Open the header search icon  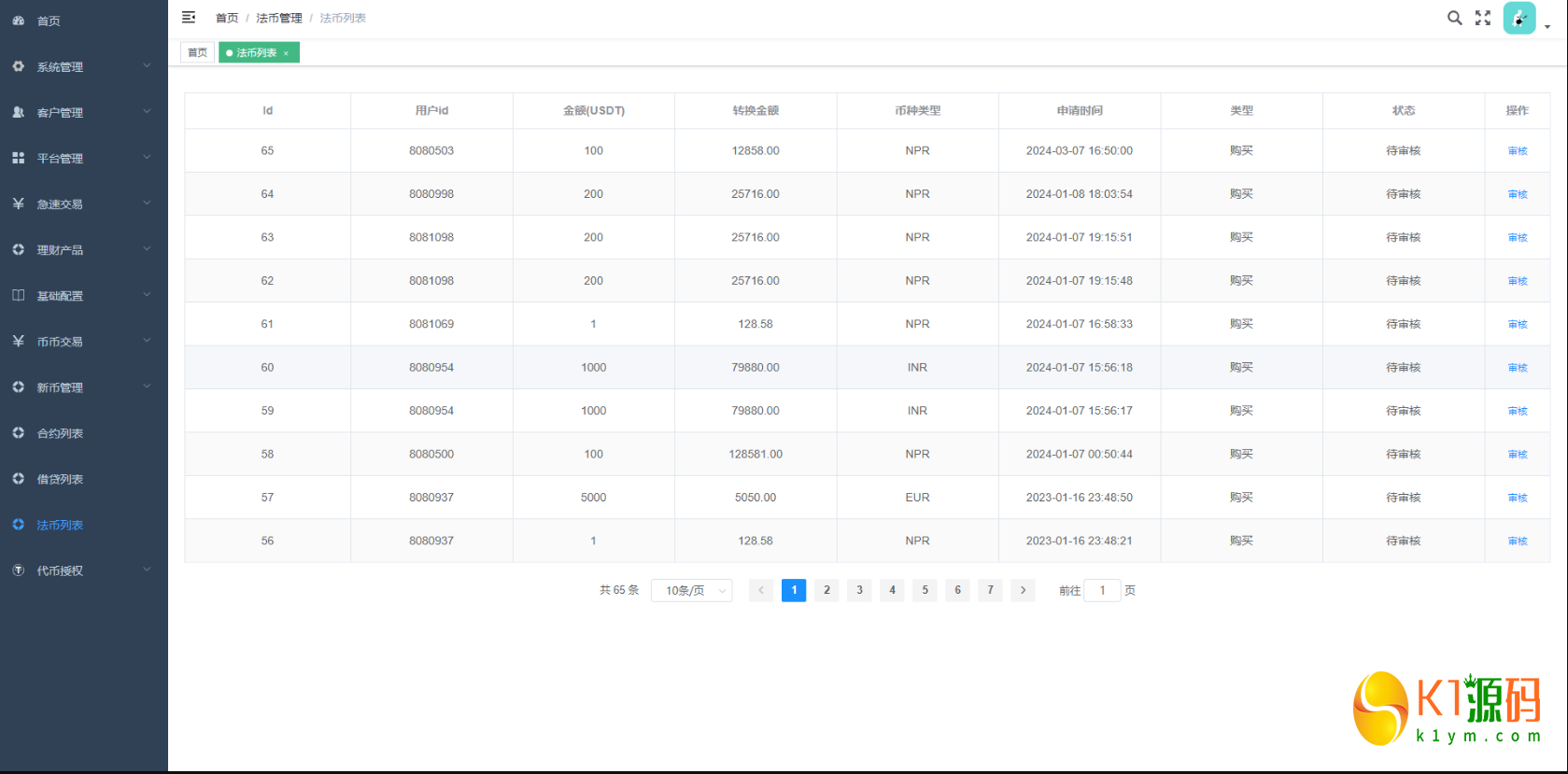click(x=1454, y=18)
